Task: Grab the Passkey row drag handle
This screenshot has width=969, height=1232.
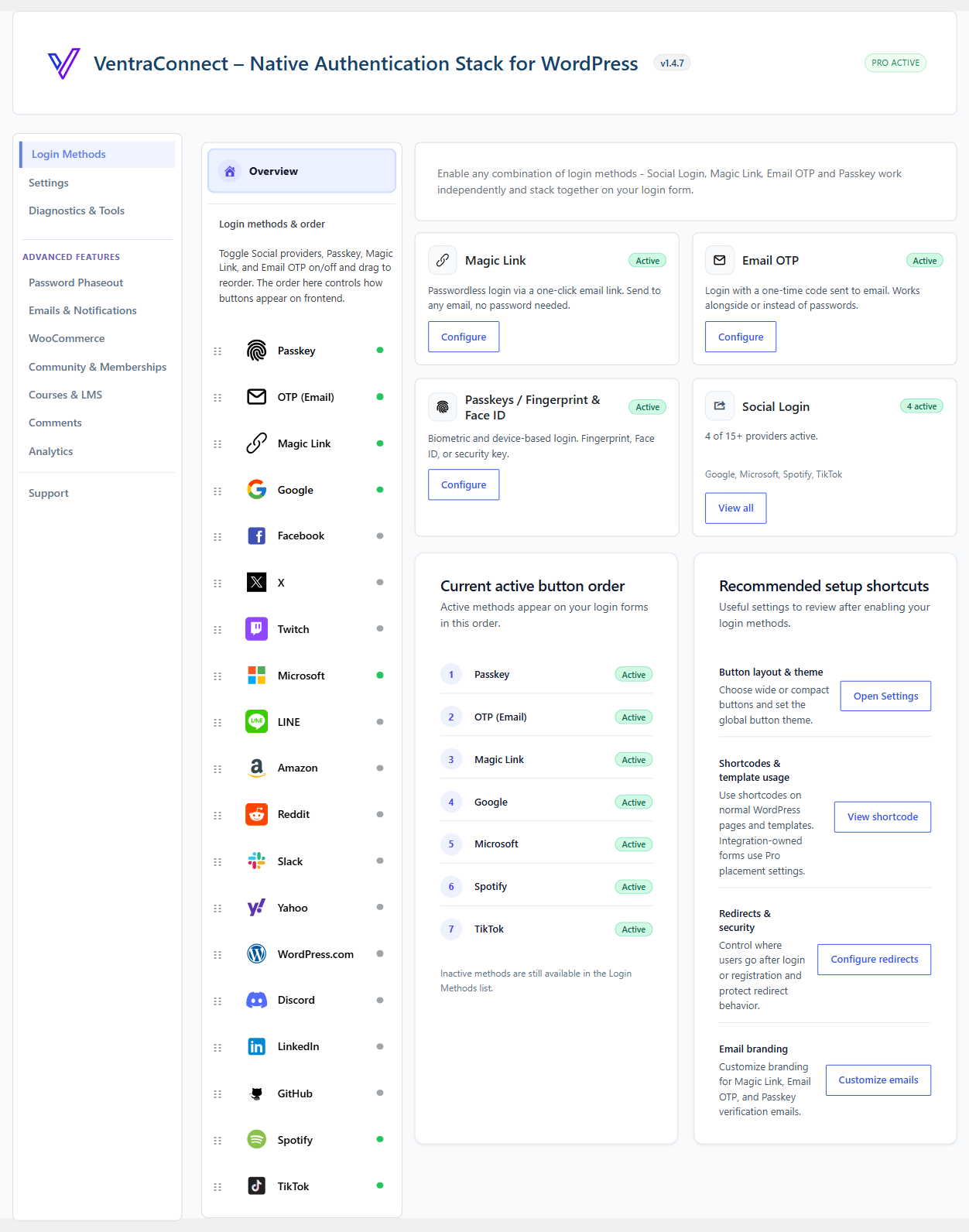Action: tap(217, 351)
